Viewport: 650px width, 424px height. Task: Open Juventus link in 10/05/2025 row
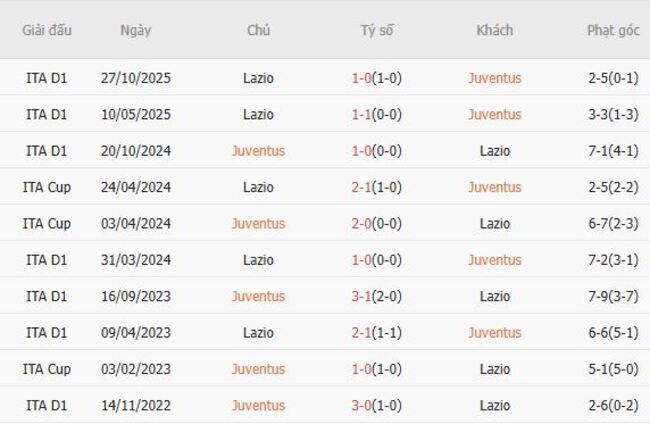pyautogui.click(x=494, y=114)
